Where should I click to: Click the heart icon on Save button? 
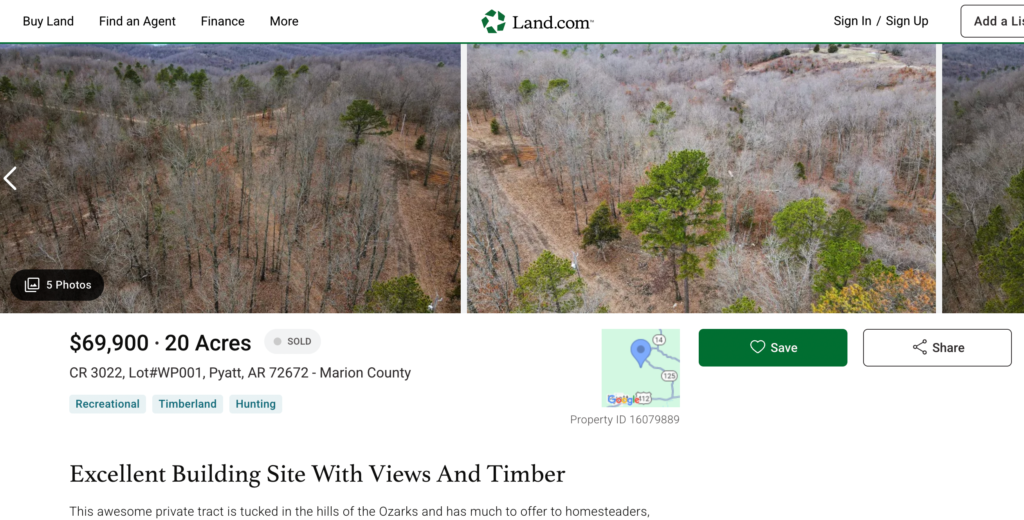(x=757, y=347)
